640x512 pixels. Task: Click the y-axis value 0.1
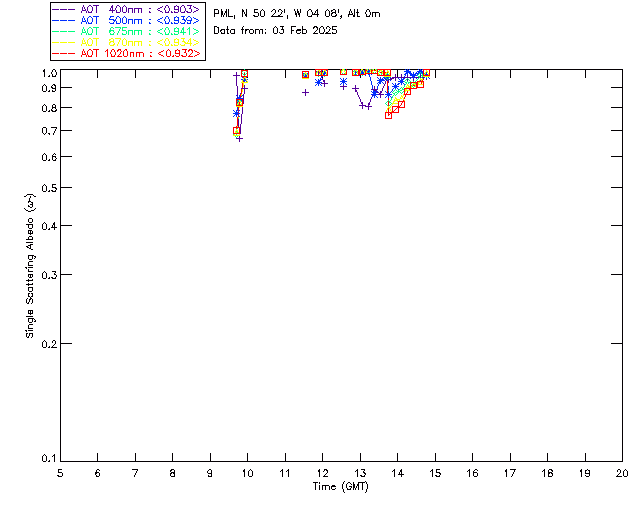(49, 459)
